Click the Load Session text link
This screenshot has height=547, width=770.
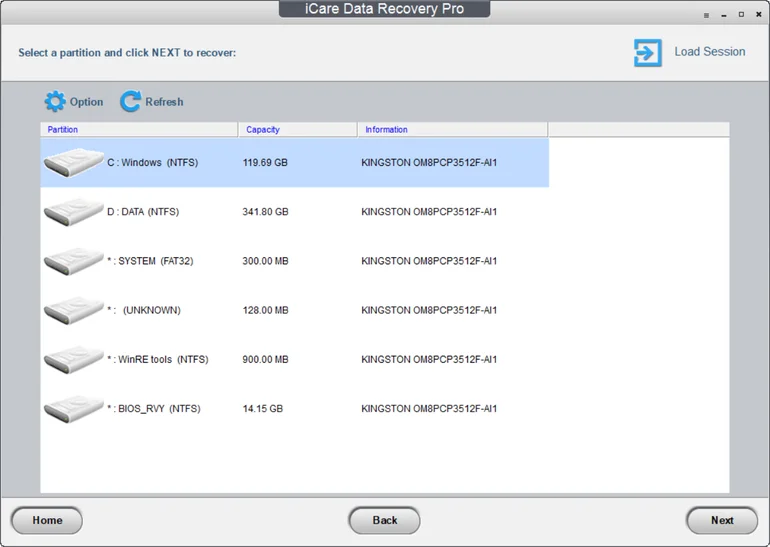click(x=709, y=52)
